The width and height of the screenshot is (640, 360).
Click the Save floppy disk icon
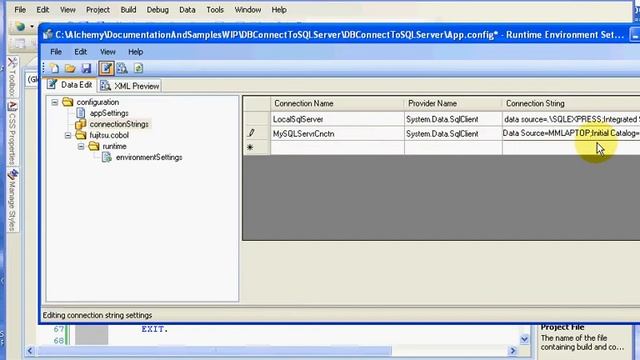86,68
